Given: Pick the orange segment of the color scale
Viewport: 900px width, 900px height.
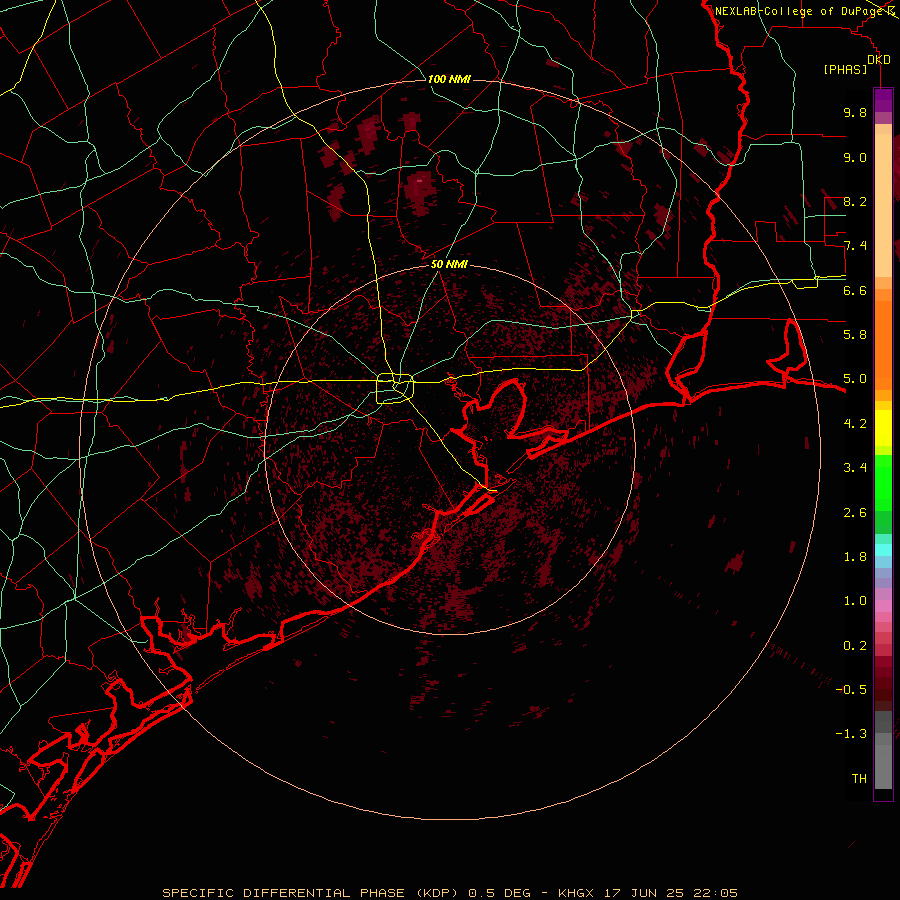Looking at the screenshot, I should (x=883, y=344).
